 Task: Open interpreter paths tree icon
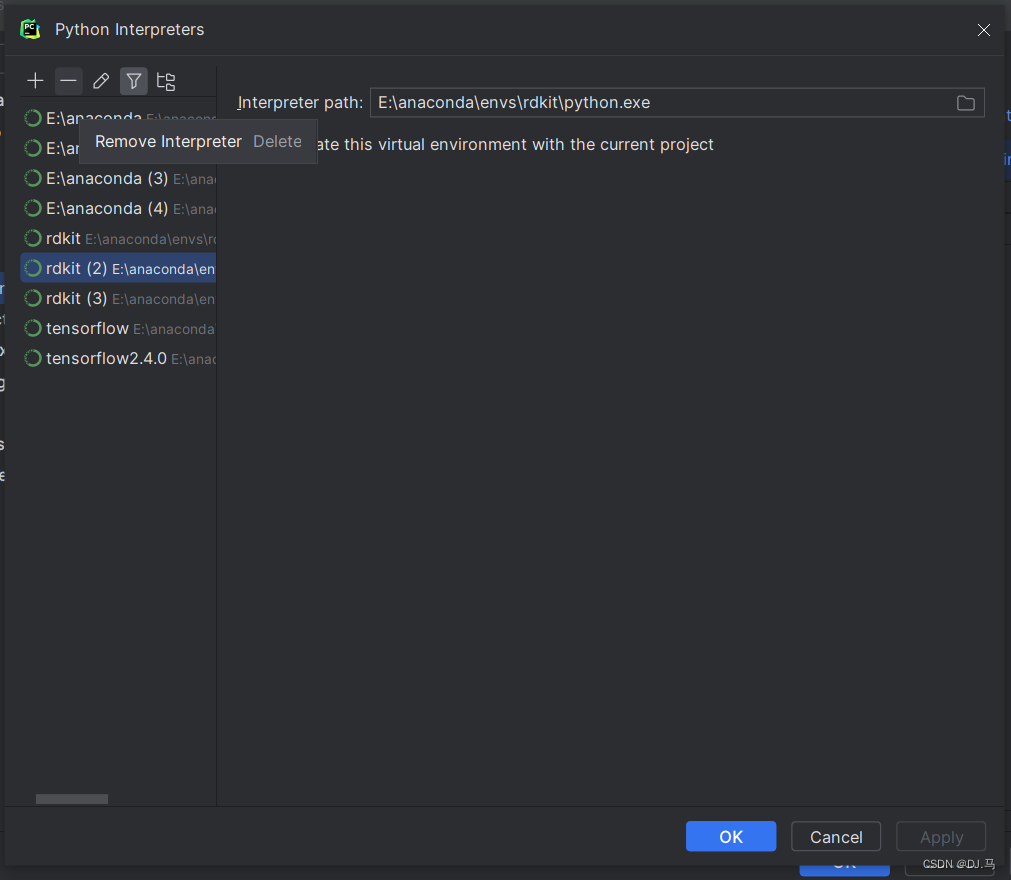click(166, 81)
